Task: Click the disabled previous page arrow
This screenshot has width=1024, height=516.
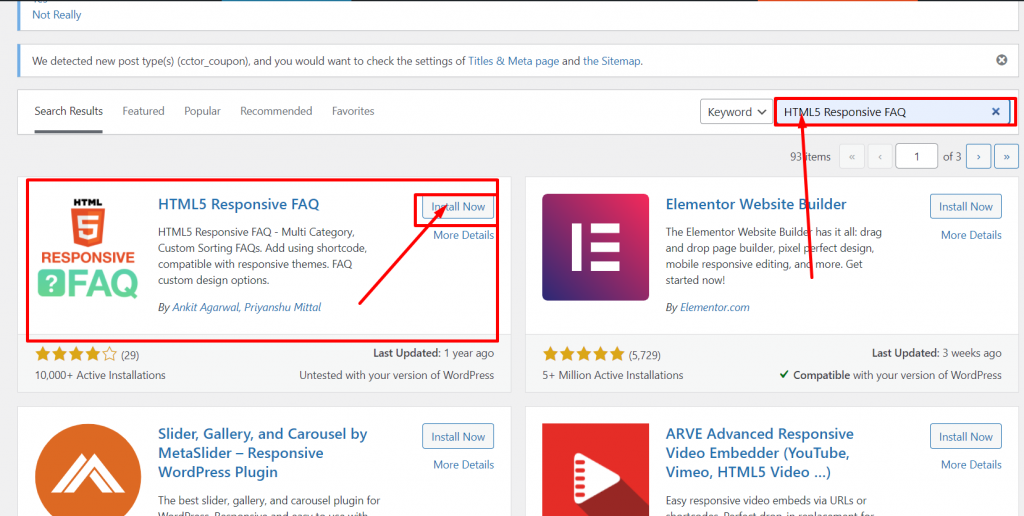Action: (x=880, y=157)
